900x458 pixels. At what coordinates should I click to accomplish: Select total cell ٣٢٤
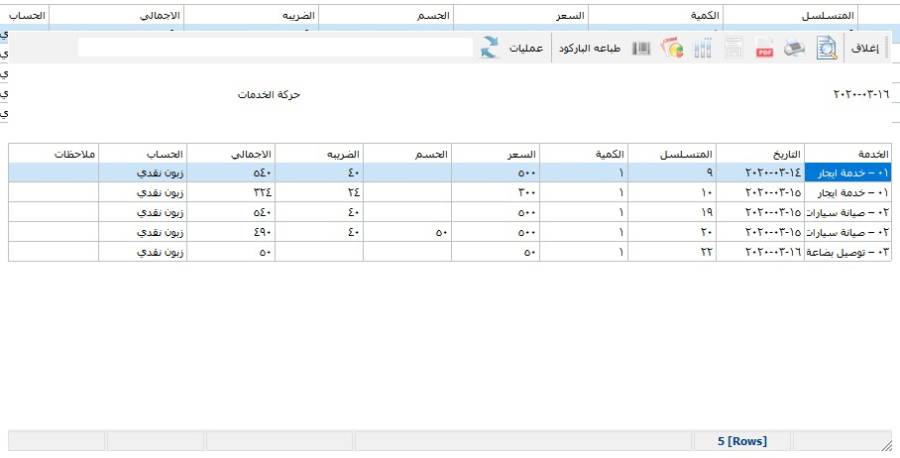tap(231, 193)
